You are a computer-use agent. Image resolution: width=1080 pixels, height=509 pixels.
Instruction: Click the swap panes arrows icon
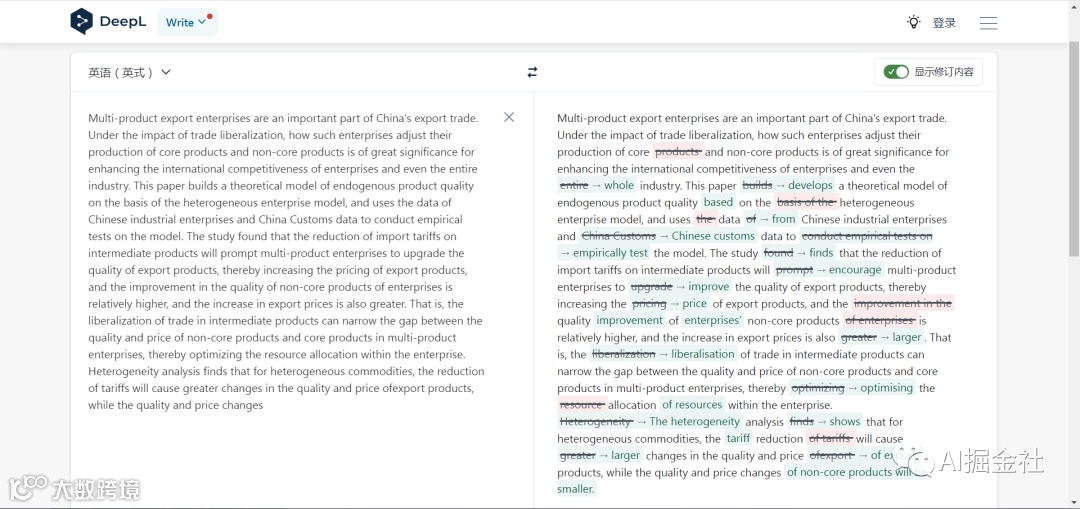pos(532,72)
